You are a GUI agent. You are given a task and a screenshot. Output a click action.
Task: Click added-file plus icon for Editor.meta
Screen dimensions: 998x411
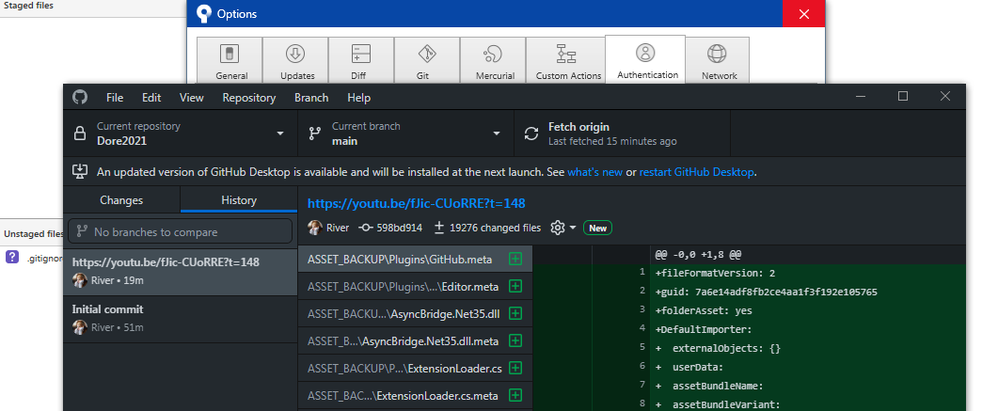[516, 286]
